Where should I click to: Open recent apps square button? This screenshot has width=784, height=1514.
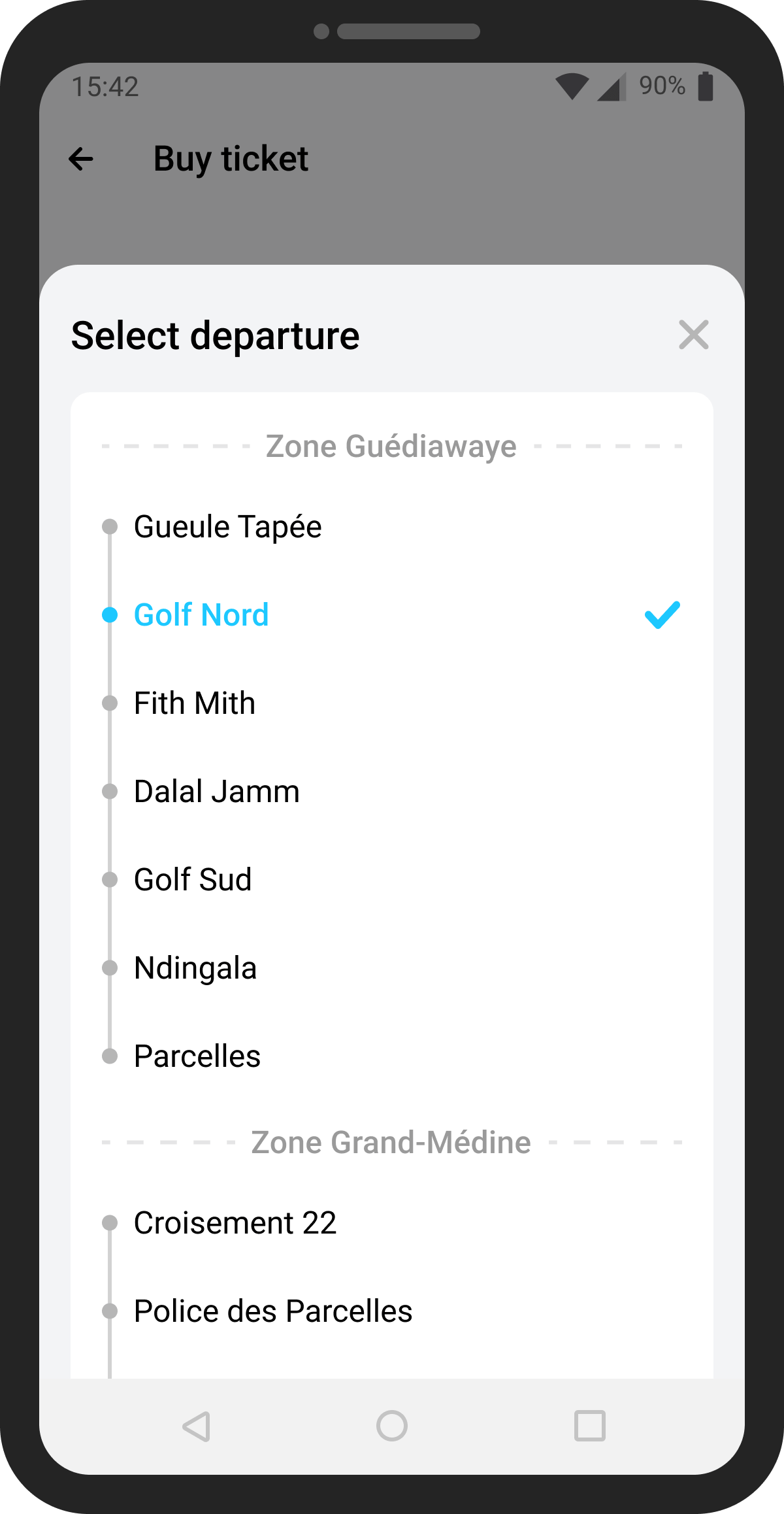click(589, 1426)
